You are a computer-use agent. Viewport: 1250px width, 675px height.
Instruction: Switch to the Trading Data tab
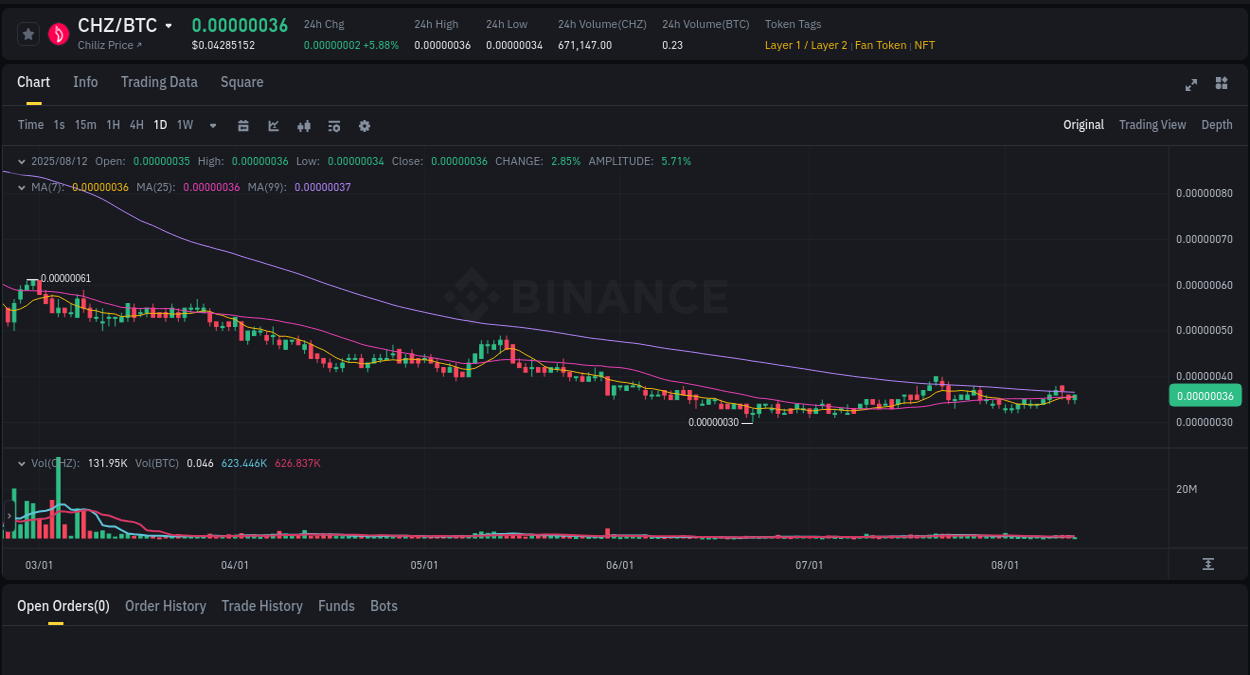coord(159,82)
